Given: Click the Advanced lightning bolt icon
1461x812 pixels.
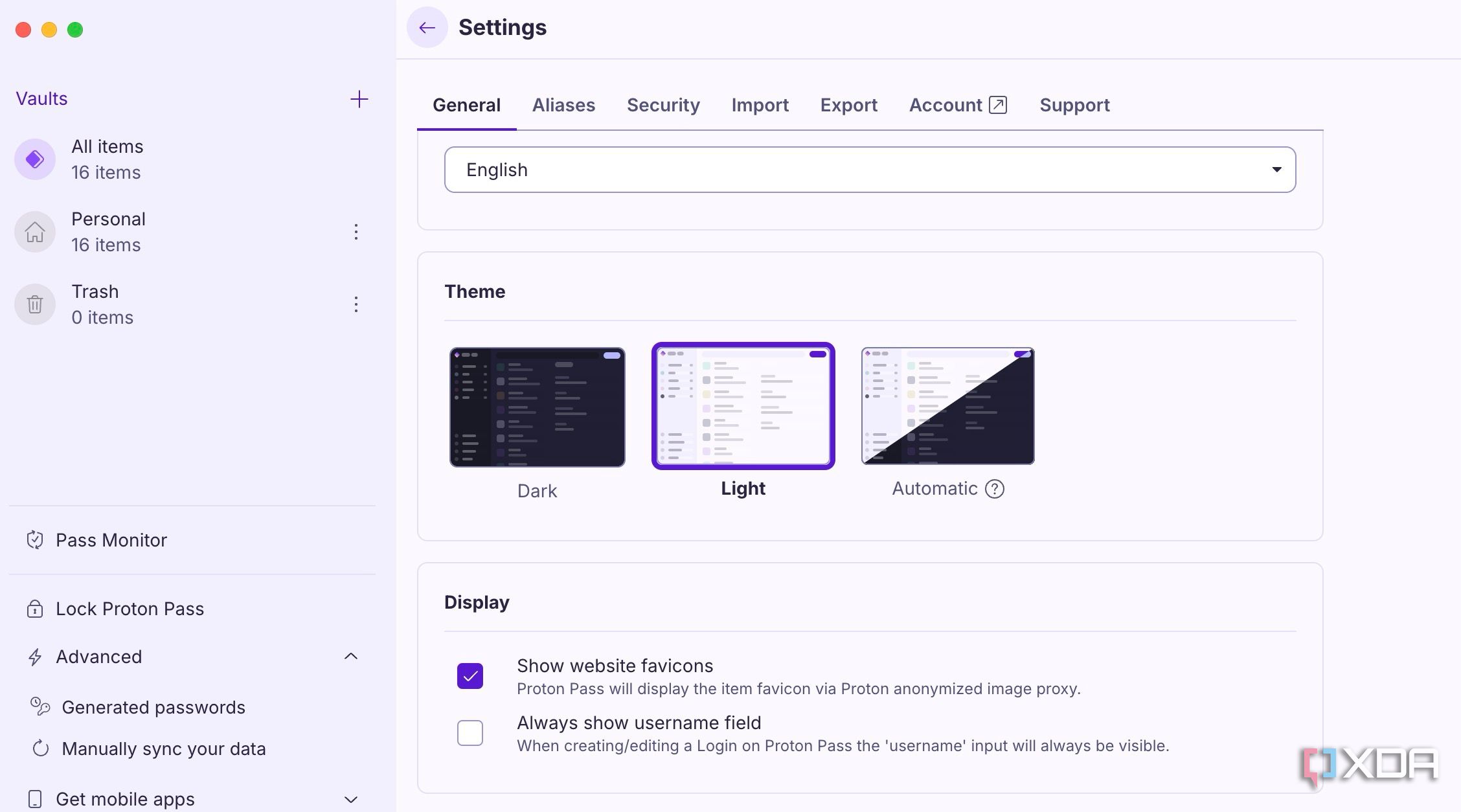Looking at the screenshot, I should [35, 657].
